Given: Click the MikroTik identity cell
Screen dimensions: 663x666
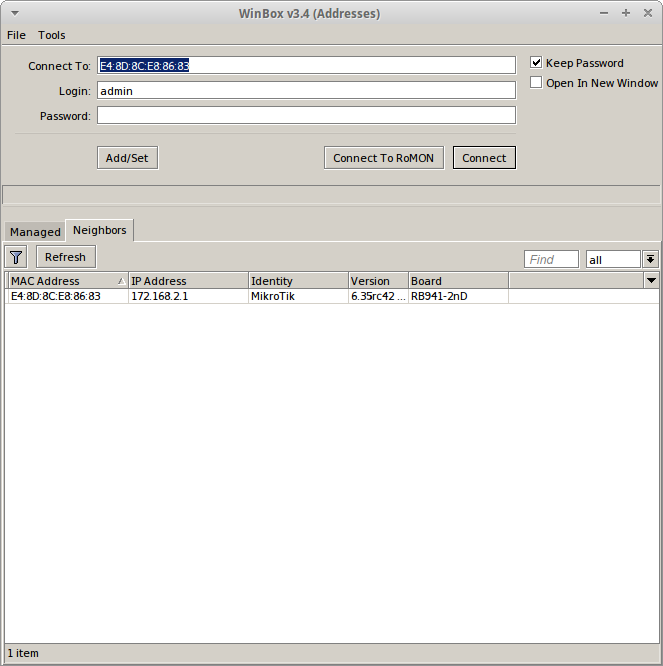Looking at the screenshot, I should click(x=298, y=296).
